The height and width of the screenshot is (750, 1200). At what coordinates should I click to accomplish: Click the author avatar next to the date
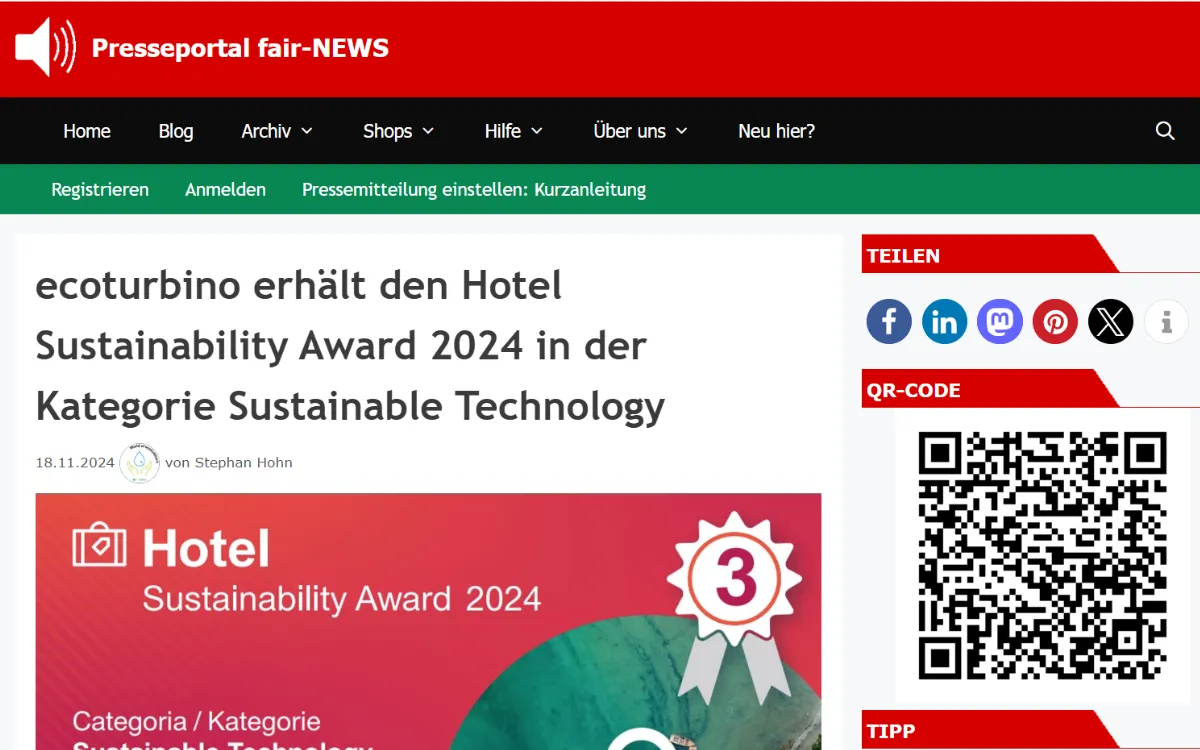coord(139,463)
